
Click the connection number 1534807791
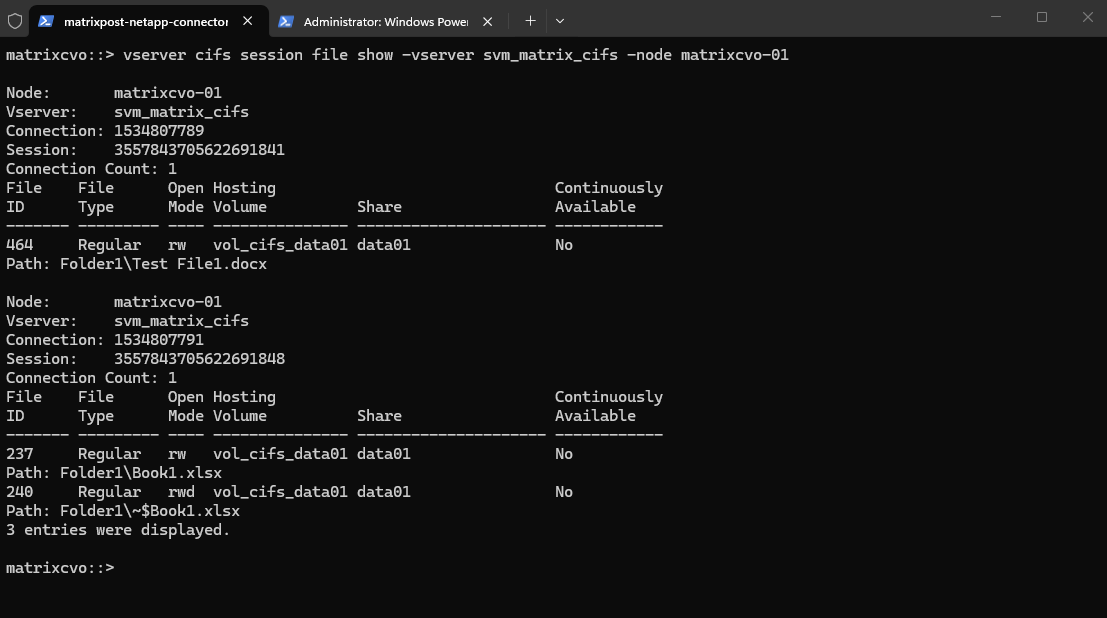coord(159,340)
